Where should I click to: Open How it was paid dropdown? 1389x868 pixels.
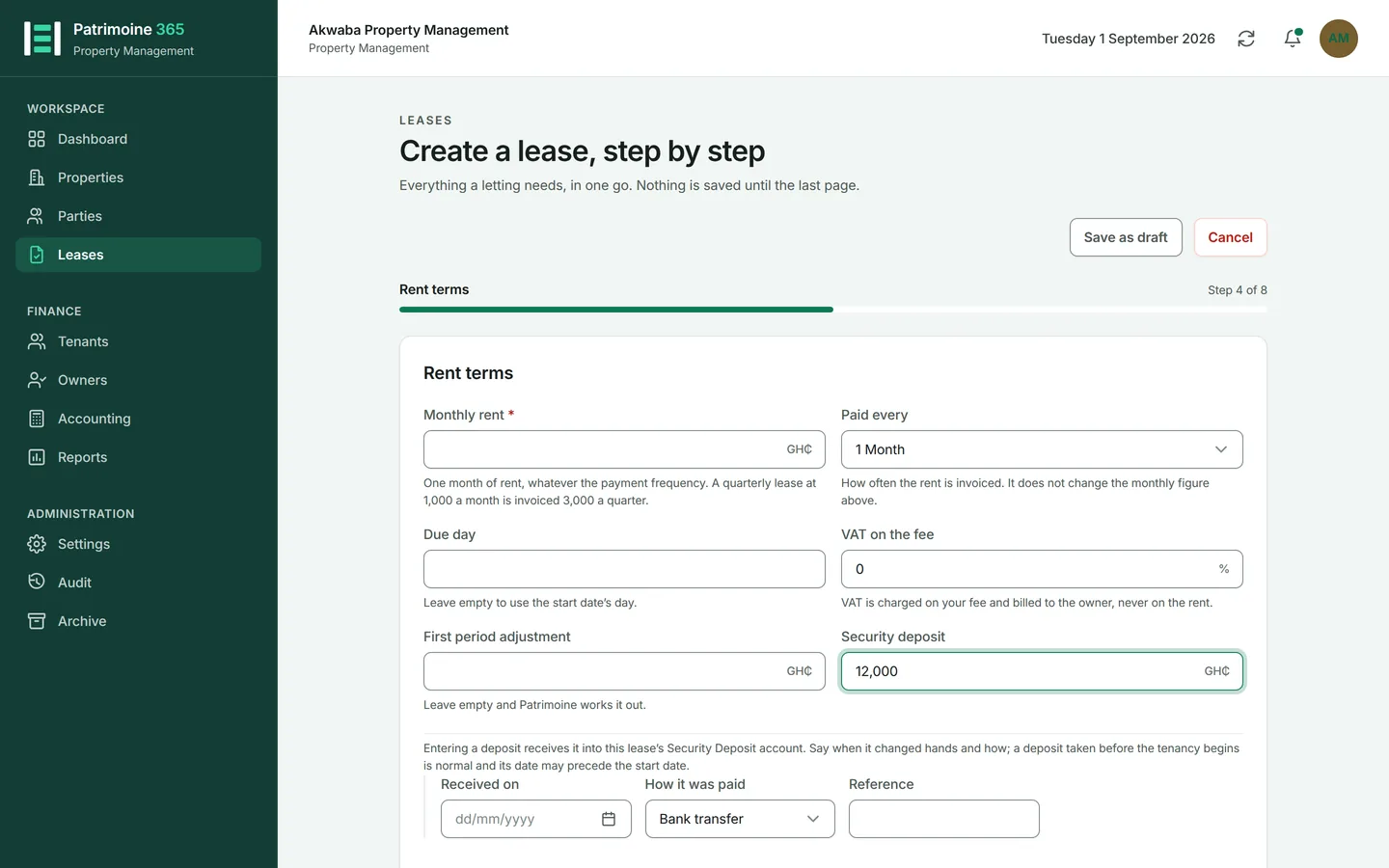tap(740, 819)
